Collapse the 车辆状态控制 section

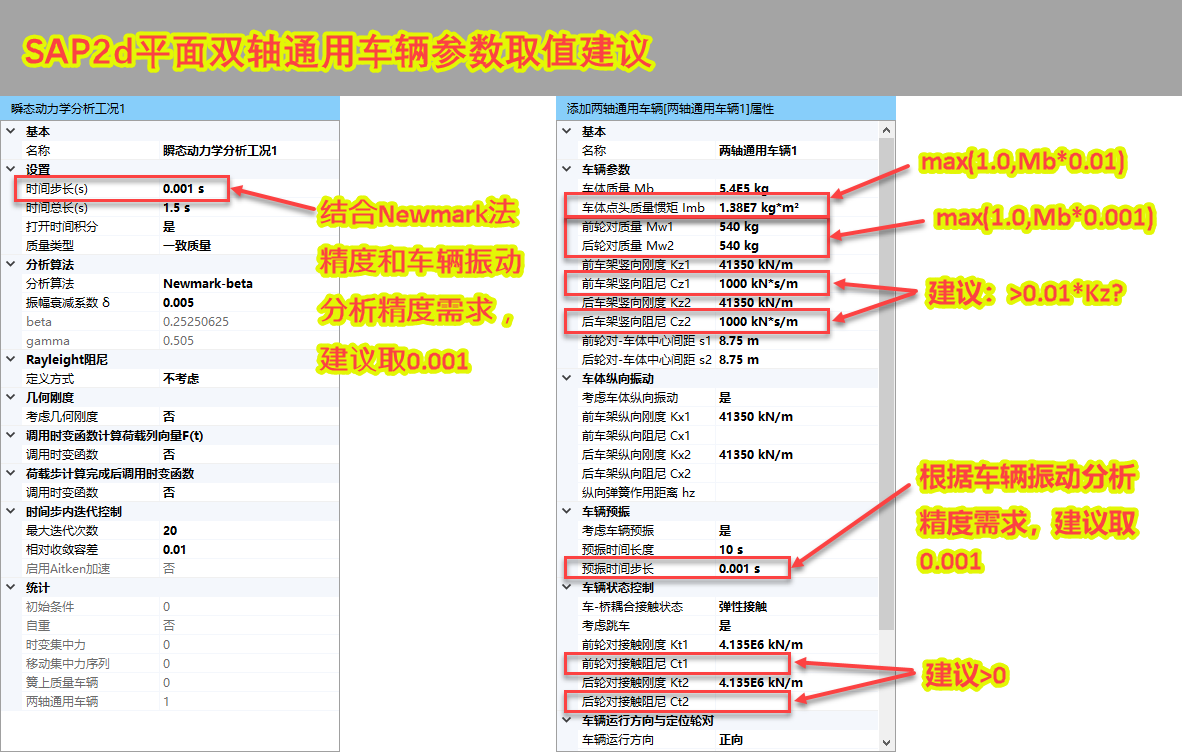[567, 587]
